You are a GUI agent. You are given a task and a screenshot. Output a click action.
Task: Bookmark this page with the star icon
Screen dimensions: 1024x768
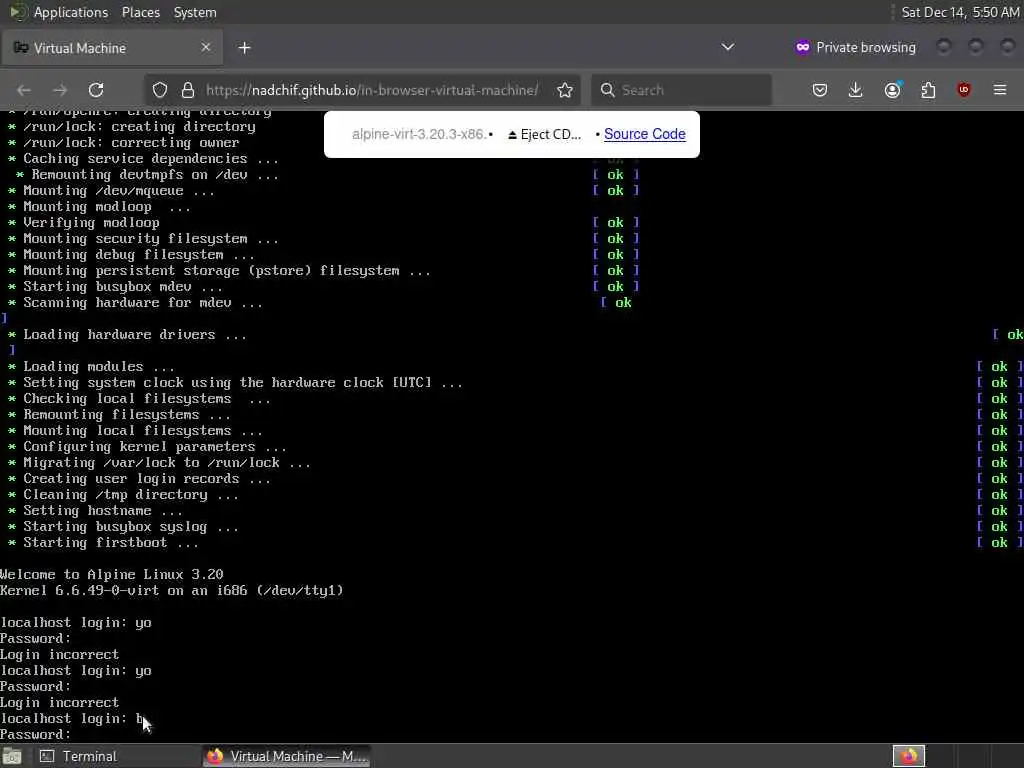point(565,90)
